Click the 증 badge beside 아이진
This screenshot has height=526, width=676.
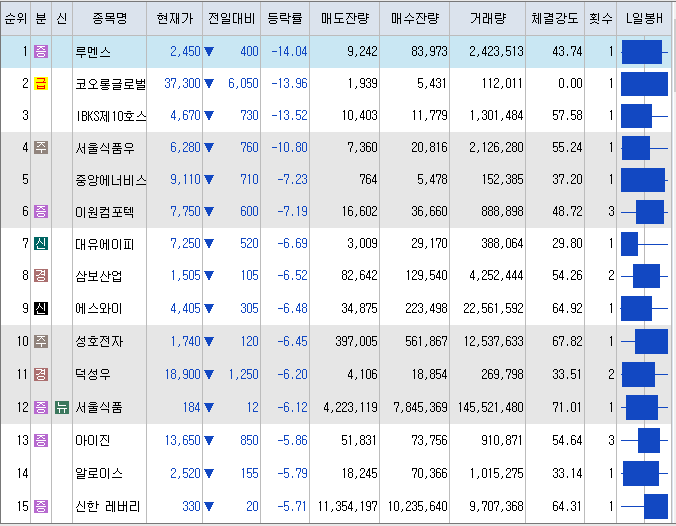click(41, 440)
